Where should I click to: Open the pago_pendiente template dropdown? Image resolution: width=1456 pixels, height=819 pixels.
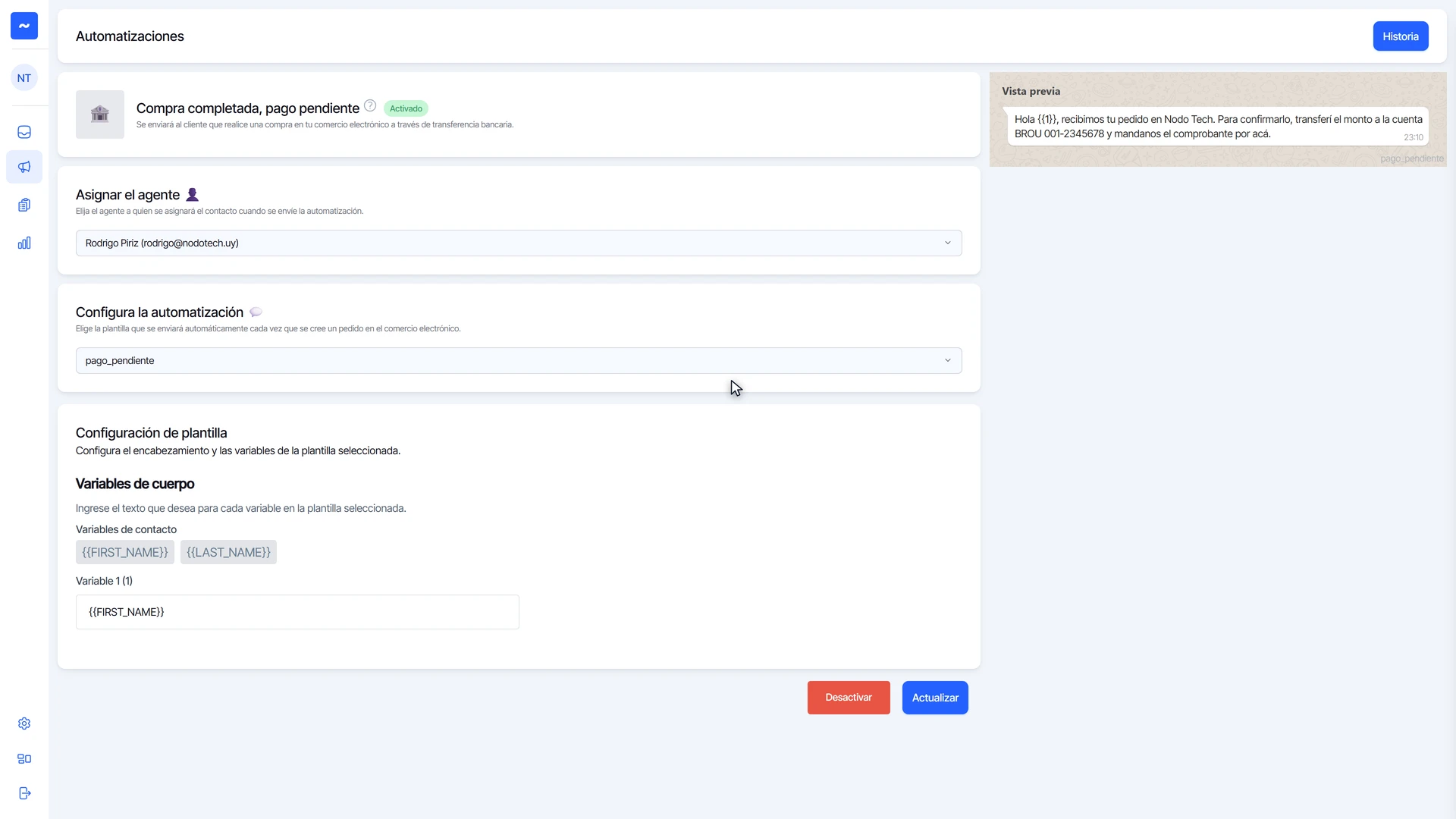(x=519, y=361)
